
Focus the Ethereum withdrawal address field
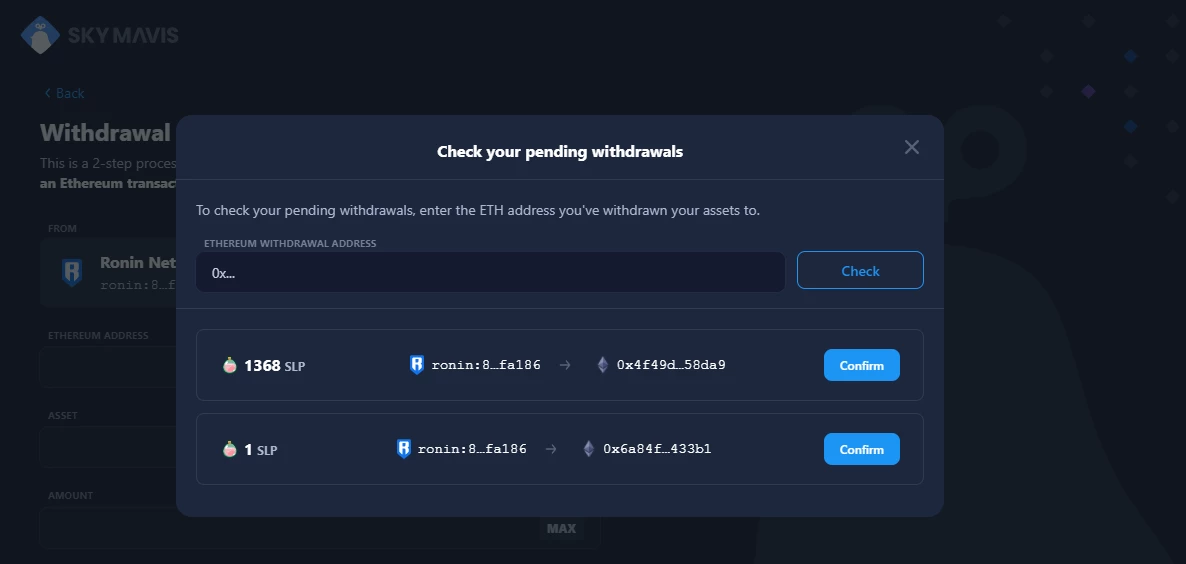click(490, 272)
